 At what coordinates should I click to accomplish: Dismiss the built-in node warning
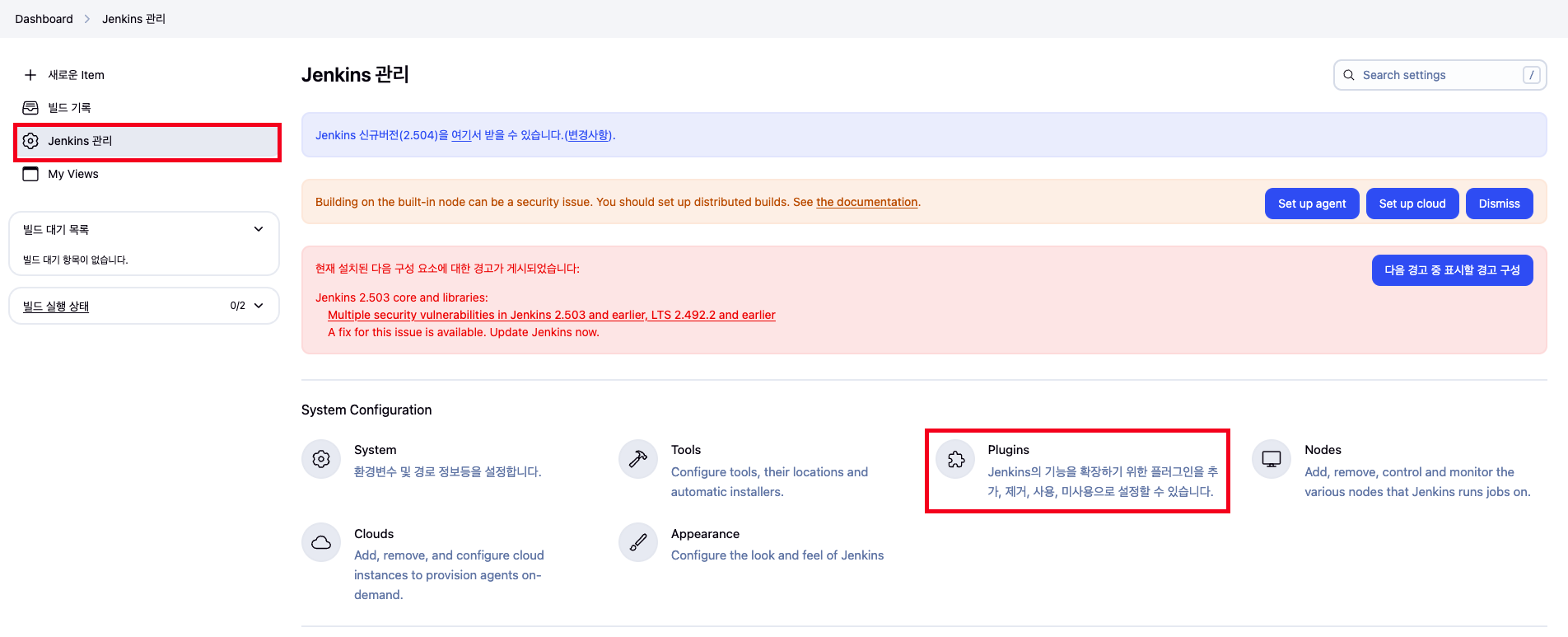pos(1499,204)
